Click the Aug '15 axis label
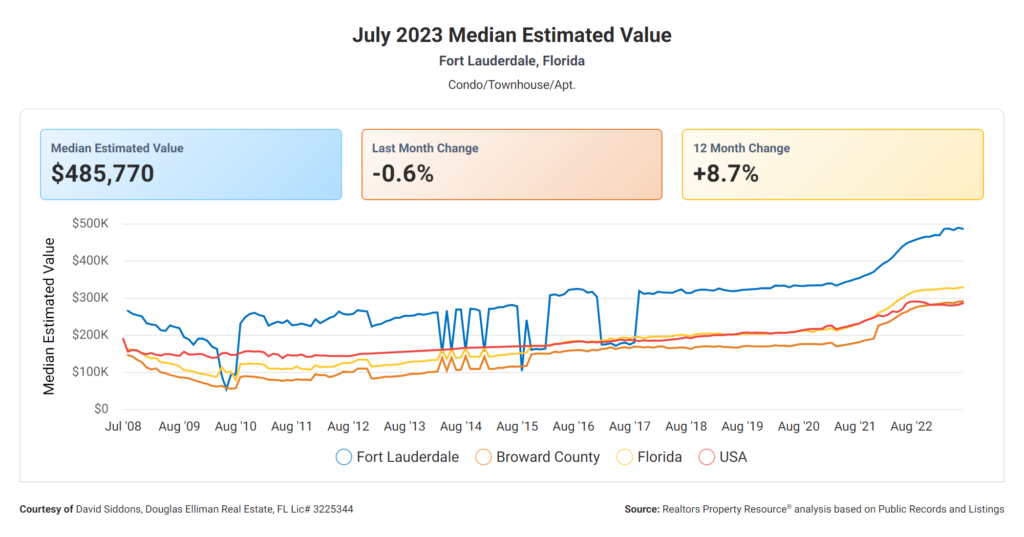1024x537 pixels. point(517,427)
